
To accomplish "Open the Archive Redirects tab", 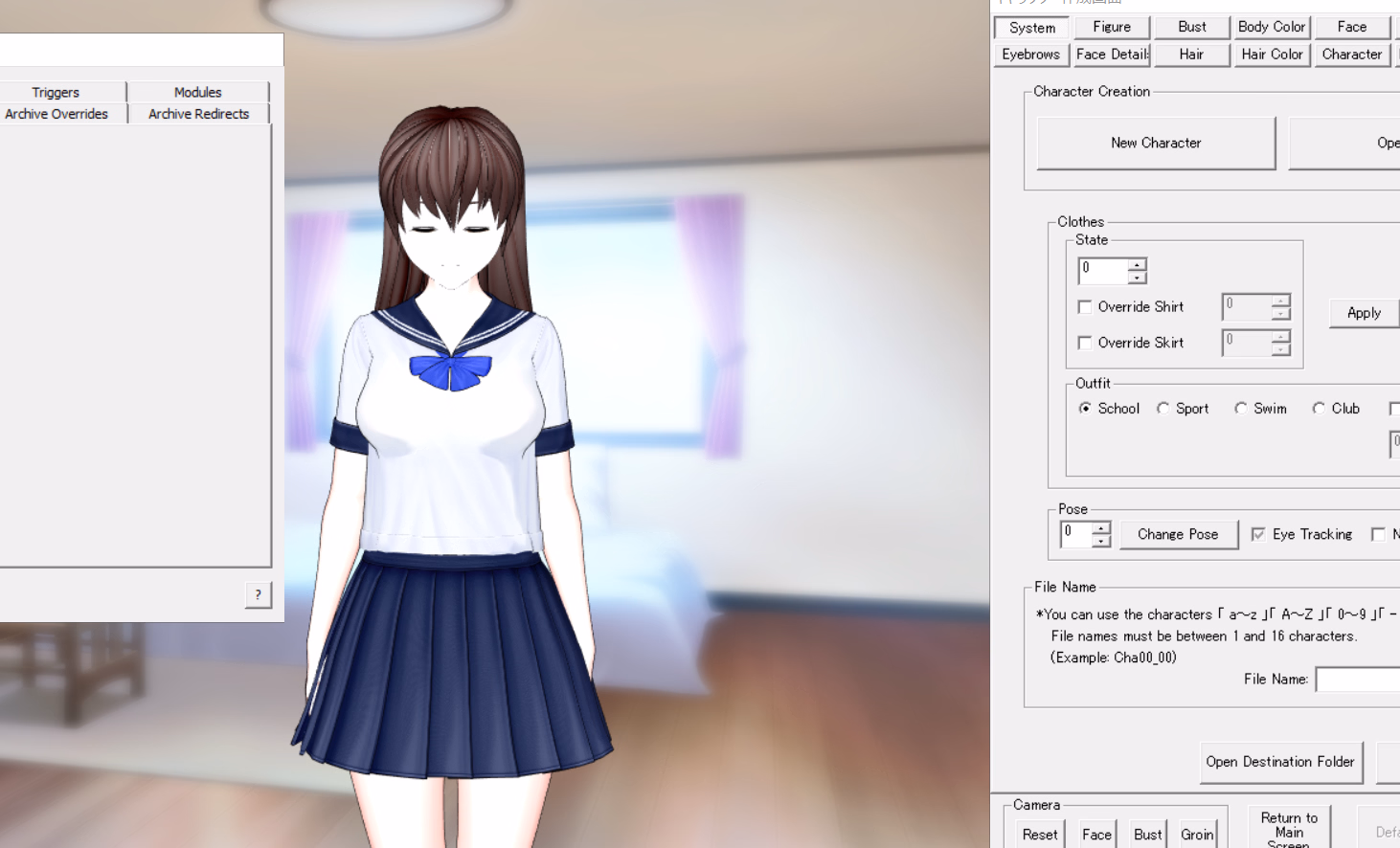I will (198, 114).
